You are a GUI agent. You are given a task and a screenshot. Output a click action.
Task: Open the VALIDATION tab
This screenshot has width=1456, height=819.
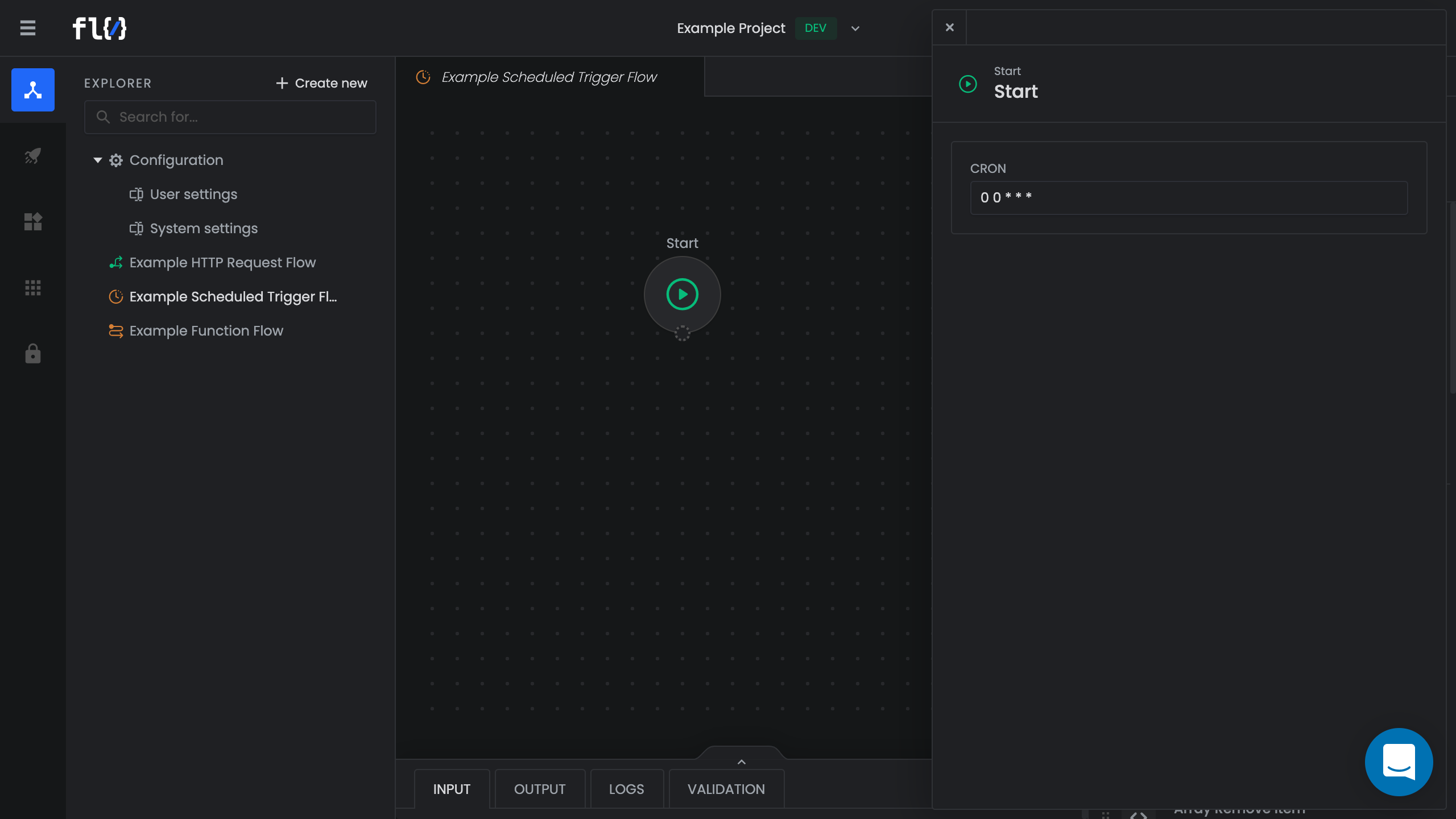coord(726,789)
